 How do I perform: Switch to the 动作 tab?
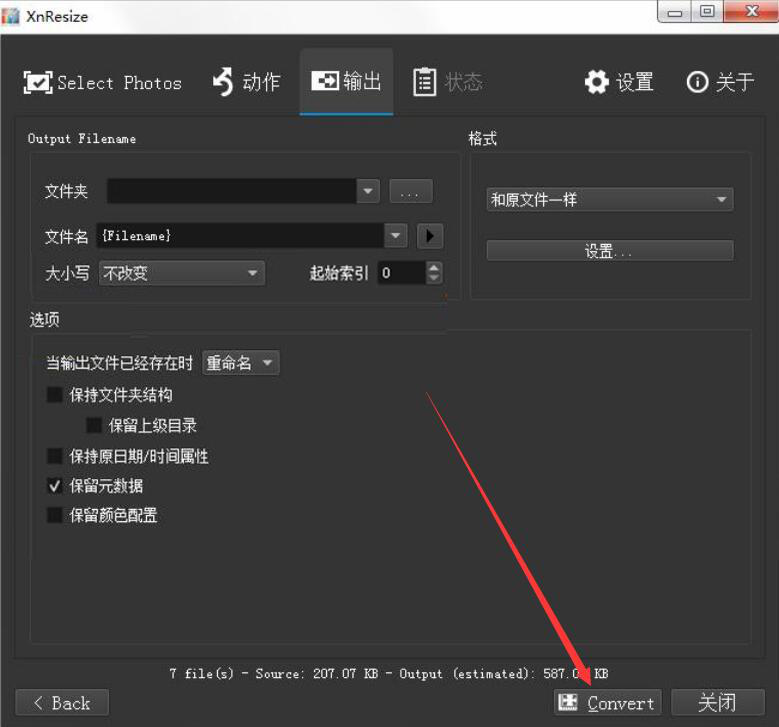point(246,82)
